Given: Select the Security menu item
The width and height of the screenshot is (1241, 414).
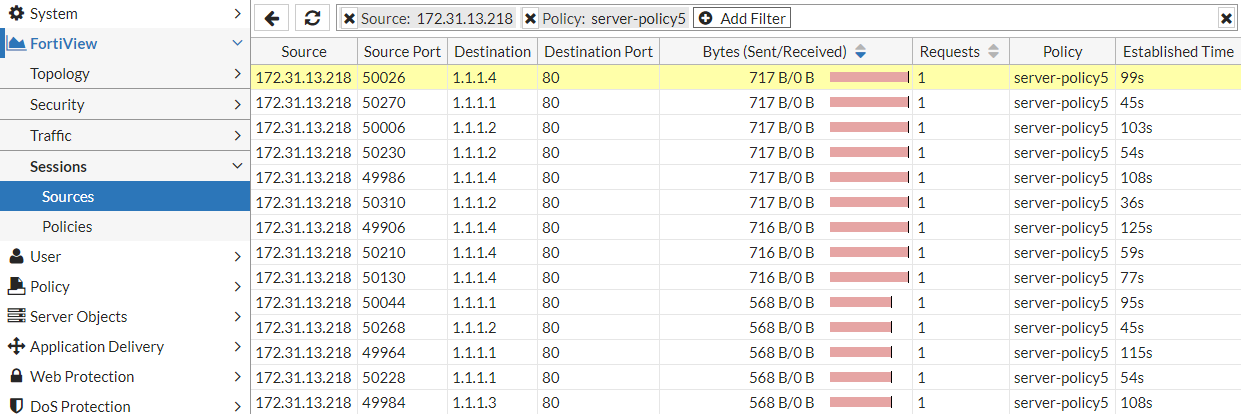Looking at the screenshot, I should point(125,105).
